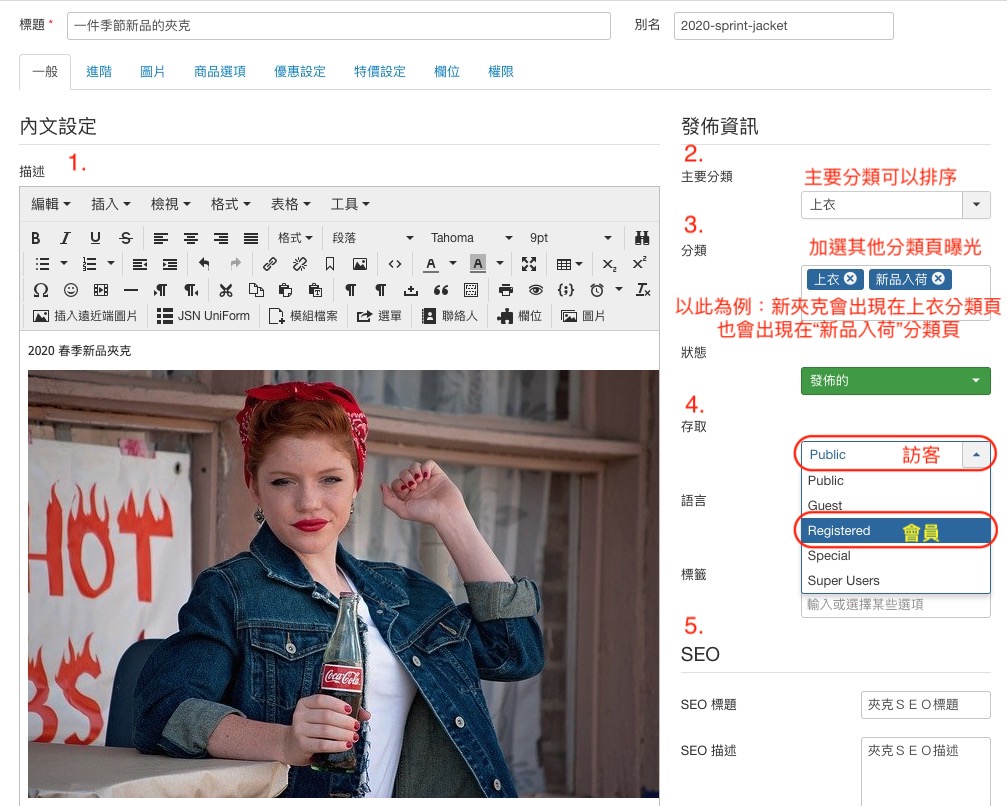1007x806 pixels.
Task: Toggle bold formatting in the editor
Action: [x=36, y=238]
